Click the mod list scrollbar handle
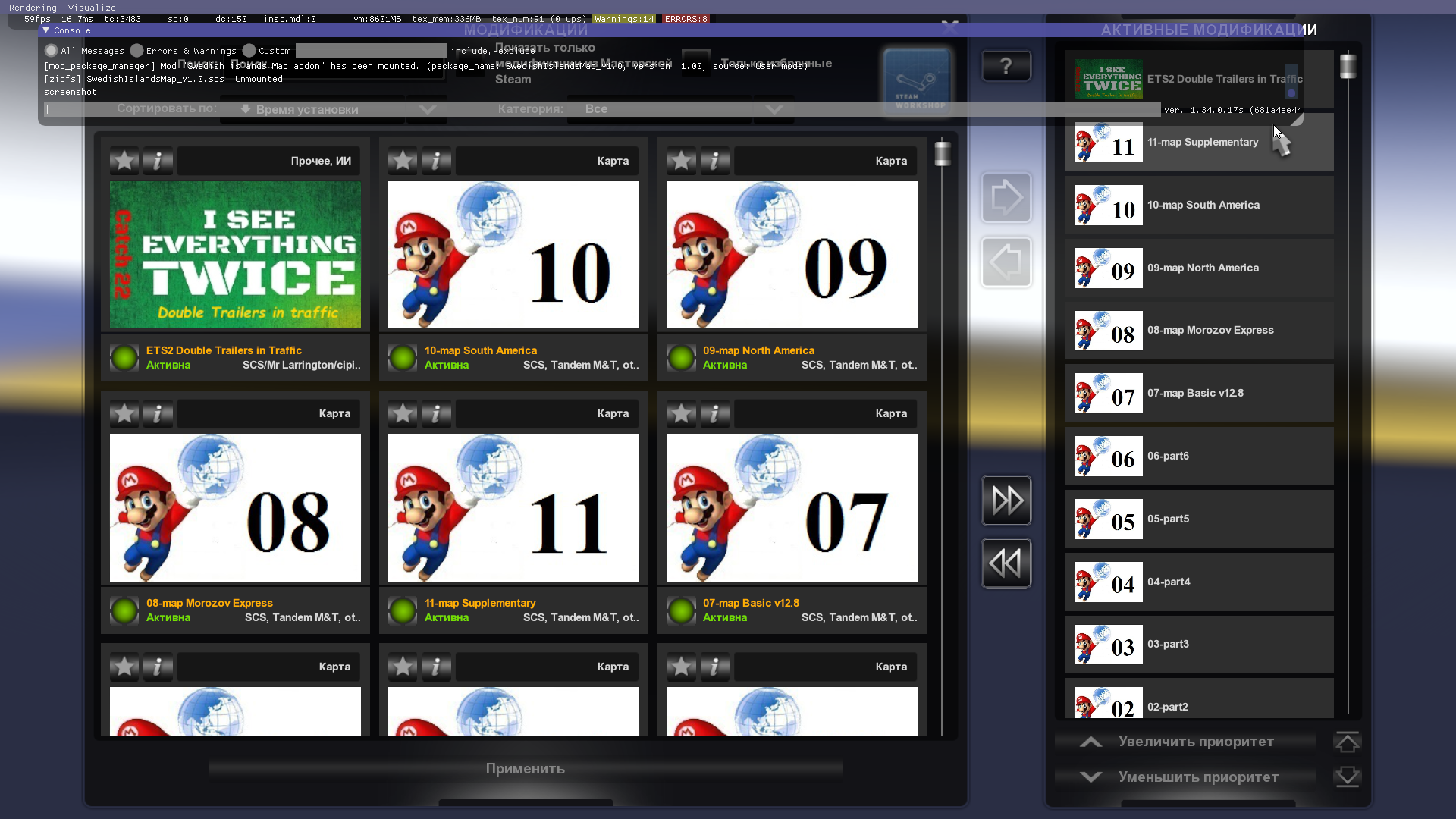Viewport: 1456px width, 819px height. point(943,153)
